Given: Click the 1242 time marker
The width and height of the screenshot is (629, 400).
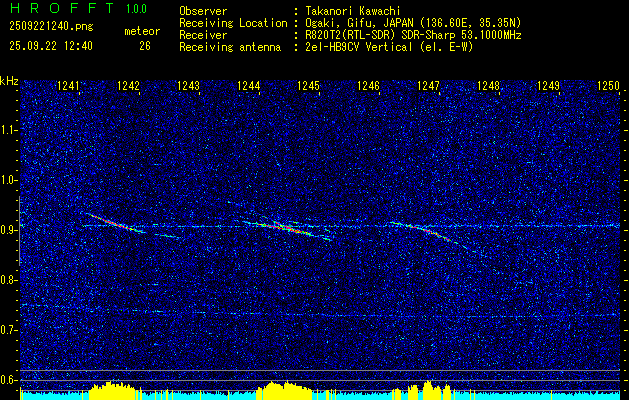Looking at the screenshot, I should pos(128,85).
